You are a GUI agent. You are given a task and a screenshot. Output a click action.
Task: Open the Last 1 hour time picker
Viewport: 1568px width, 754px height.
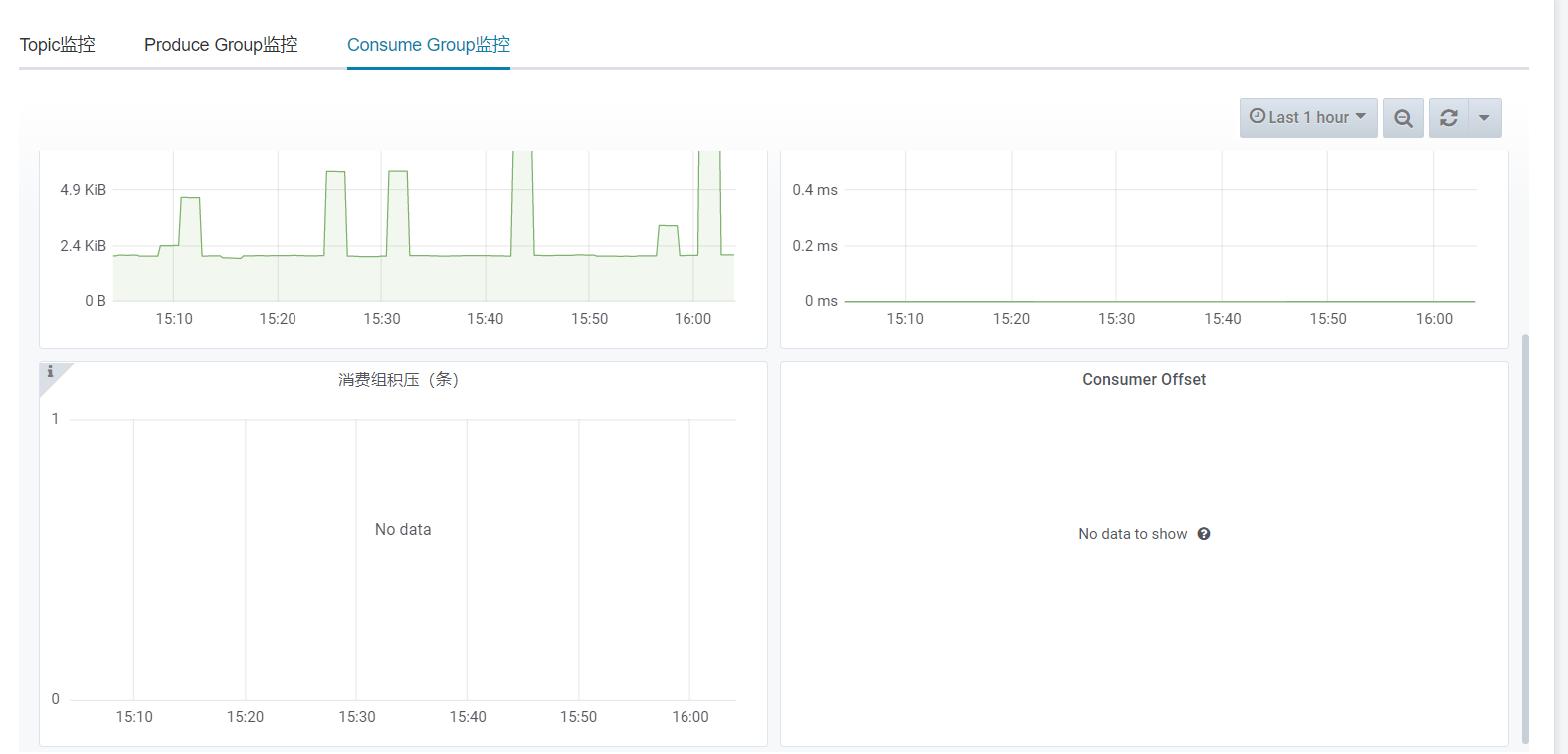1308,118
